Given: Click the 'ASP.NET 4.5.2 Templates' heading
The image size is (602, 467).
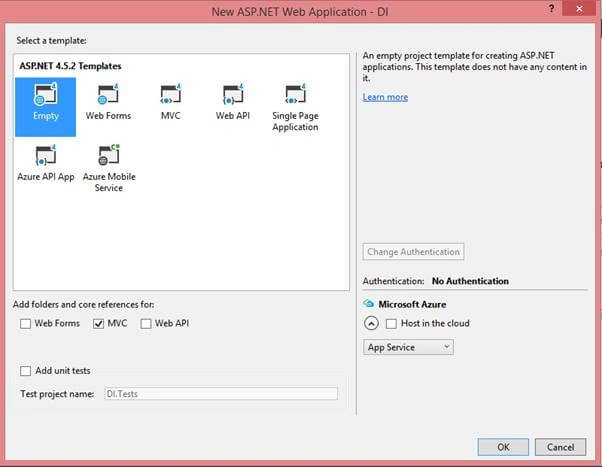Looking at the screenshot, I should tap(70, 66).
